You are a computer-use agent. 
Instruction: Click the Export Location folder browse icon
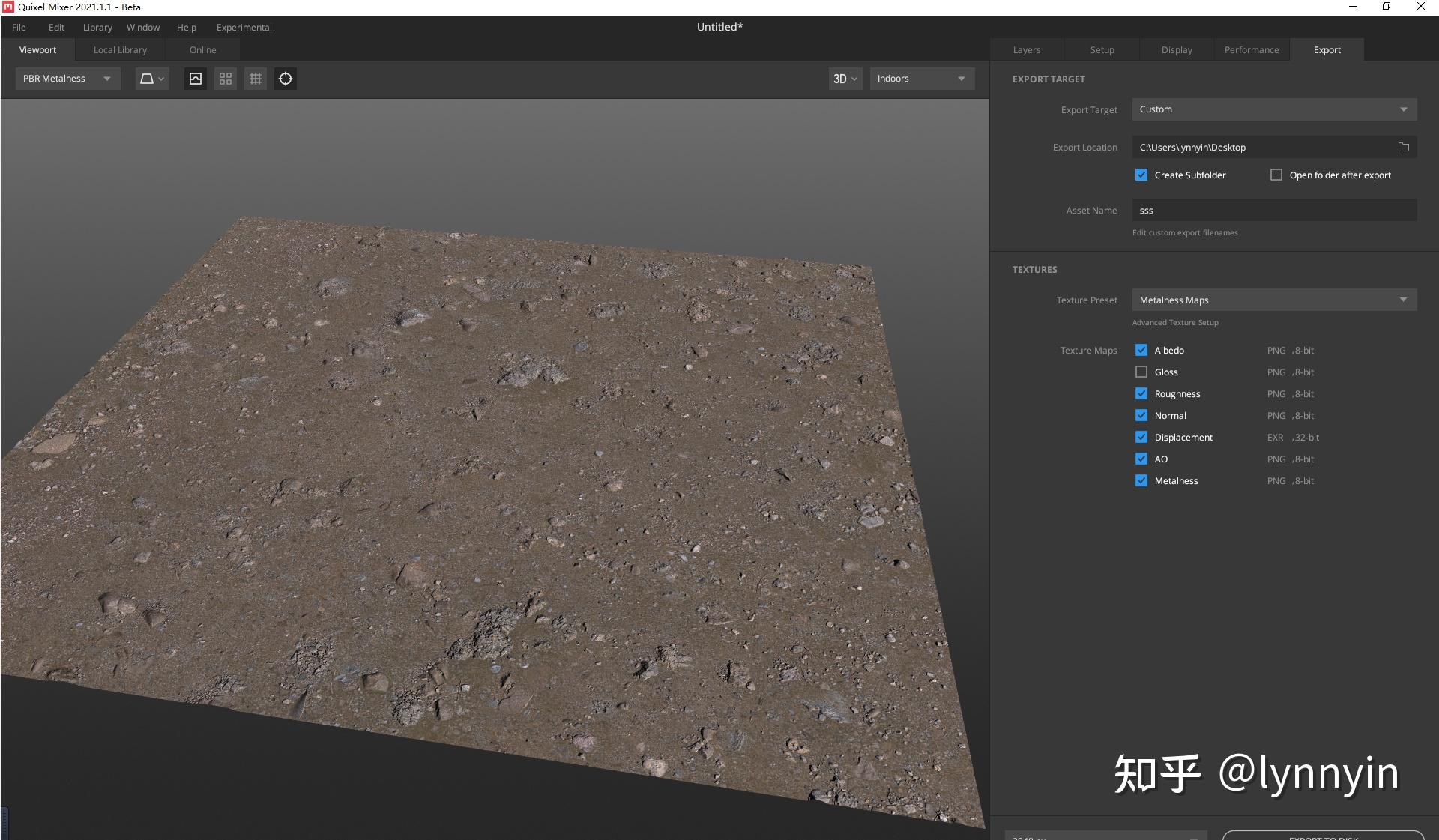[1404, 147]
